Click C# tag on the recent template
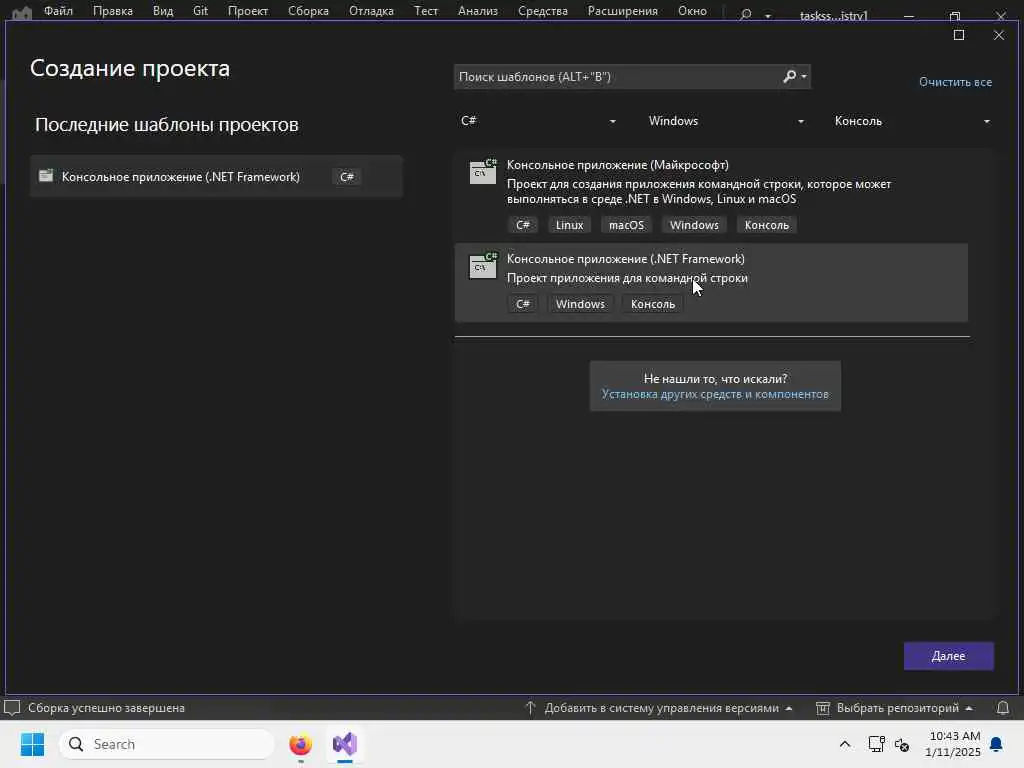Viewport: 1024px width, 768px height. pos(347,177)
